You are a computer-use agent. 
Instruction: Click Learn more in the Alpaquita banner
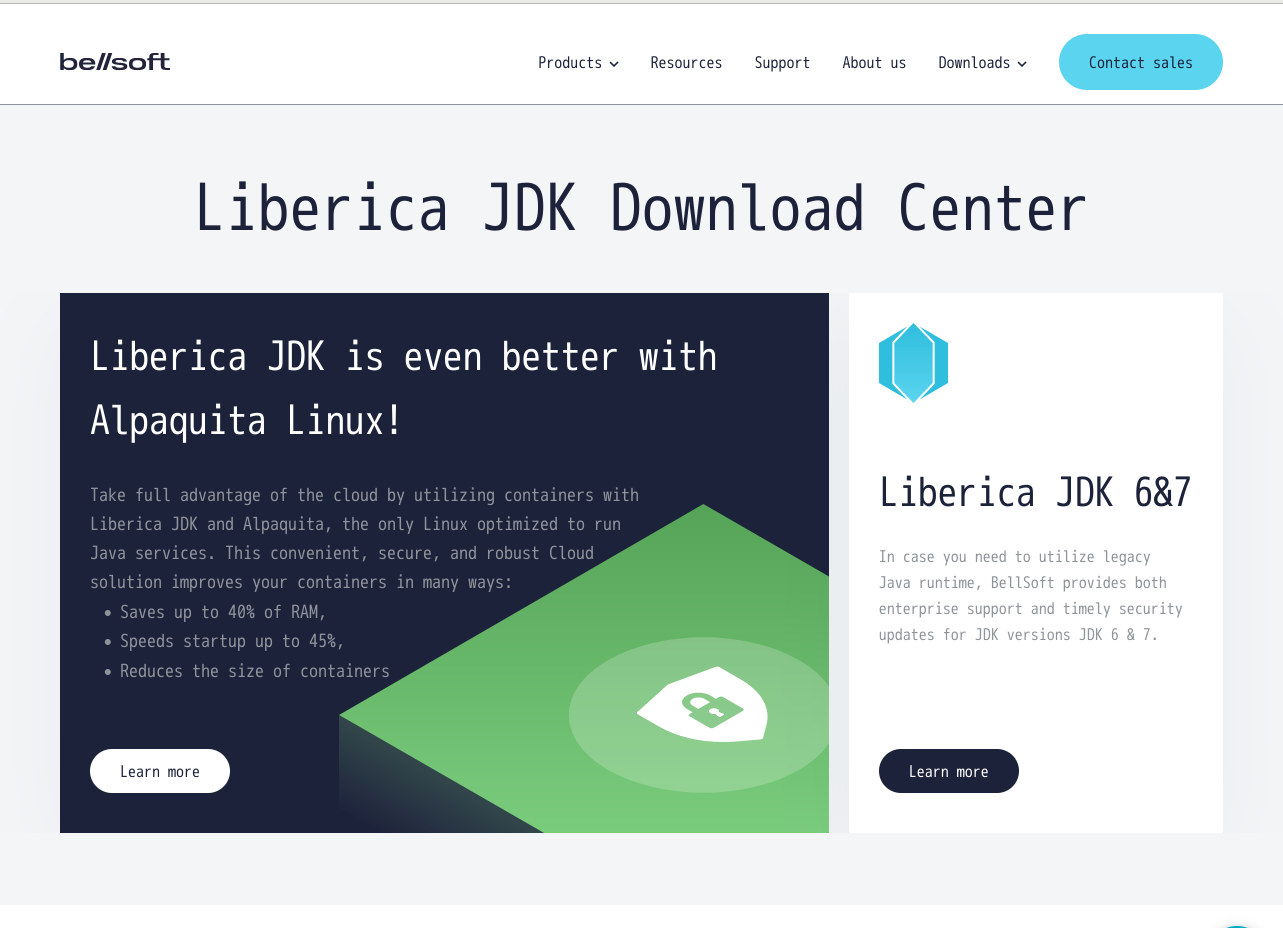pos(160,771)
